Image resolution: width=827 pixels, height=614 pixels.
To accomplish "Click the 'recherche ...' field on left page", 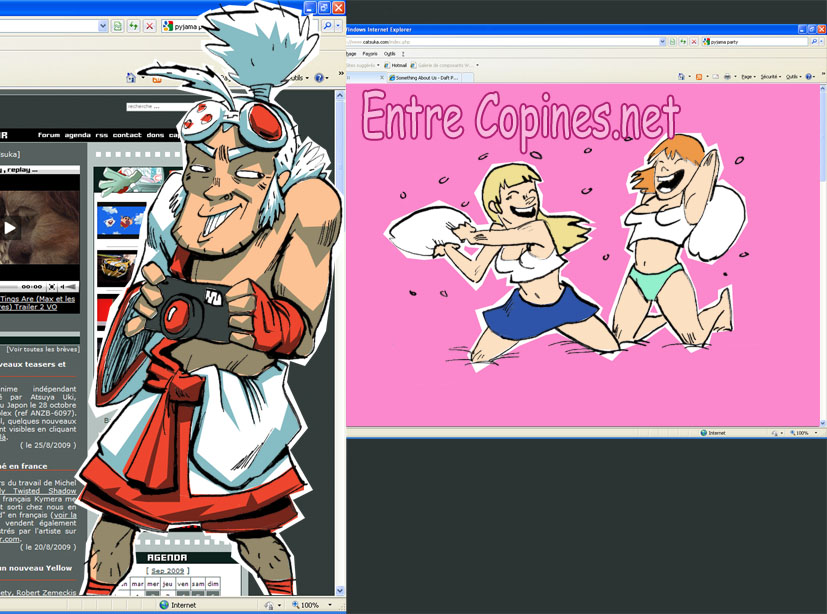I will point(156,107).
